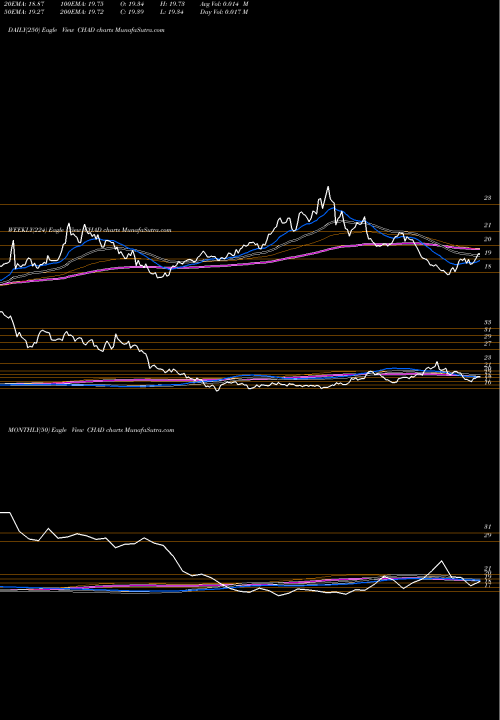The height and width of the screenshot is (720, 500).
Task: Click the 27 price label on weekly axis
Action: tap(487, 343)
